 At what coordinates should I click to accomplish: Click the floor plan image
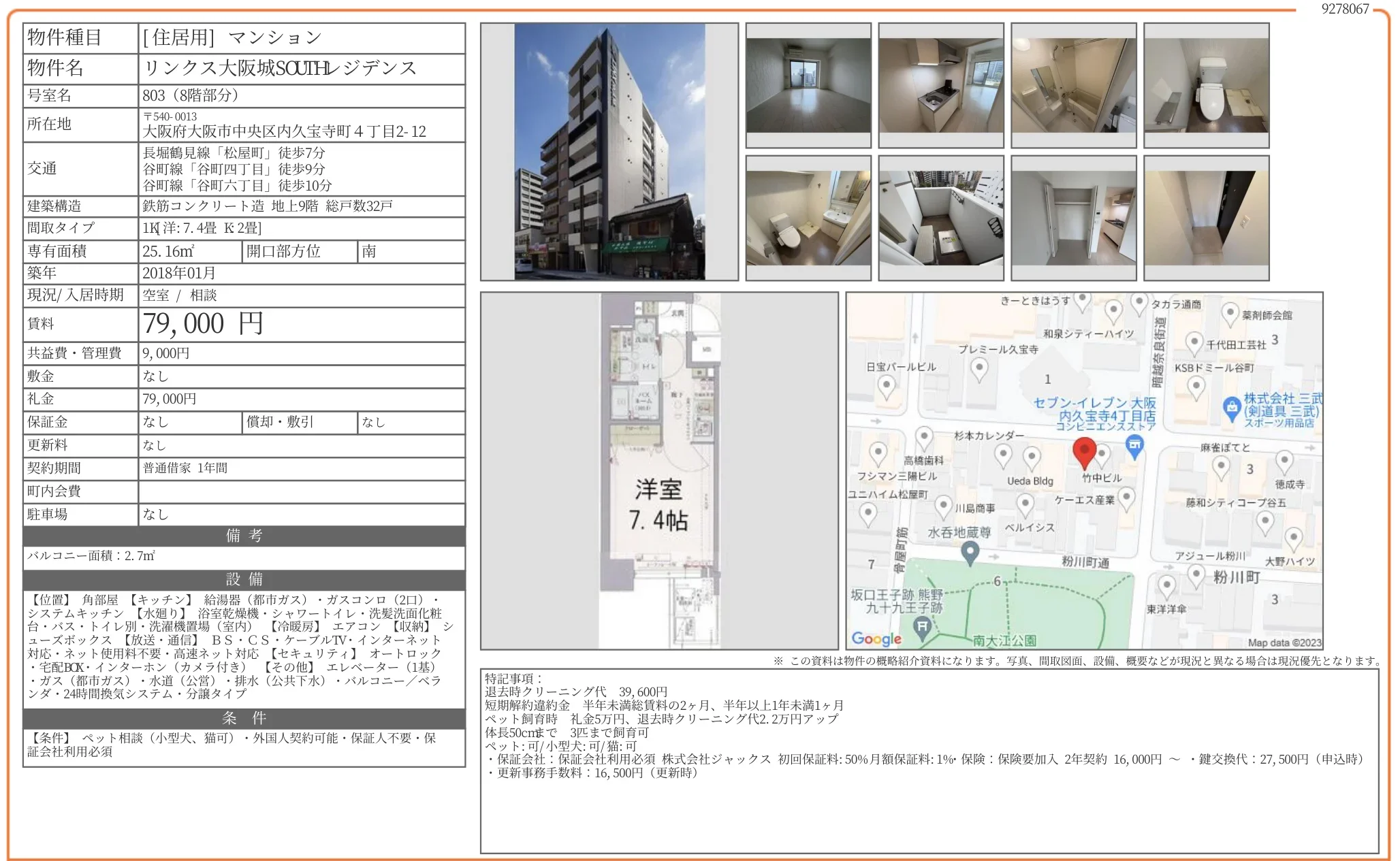pyautogui.click(x=658, y=470)
